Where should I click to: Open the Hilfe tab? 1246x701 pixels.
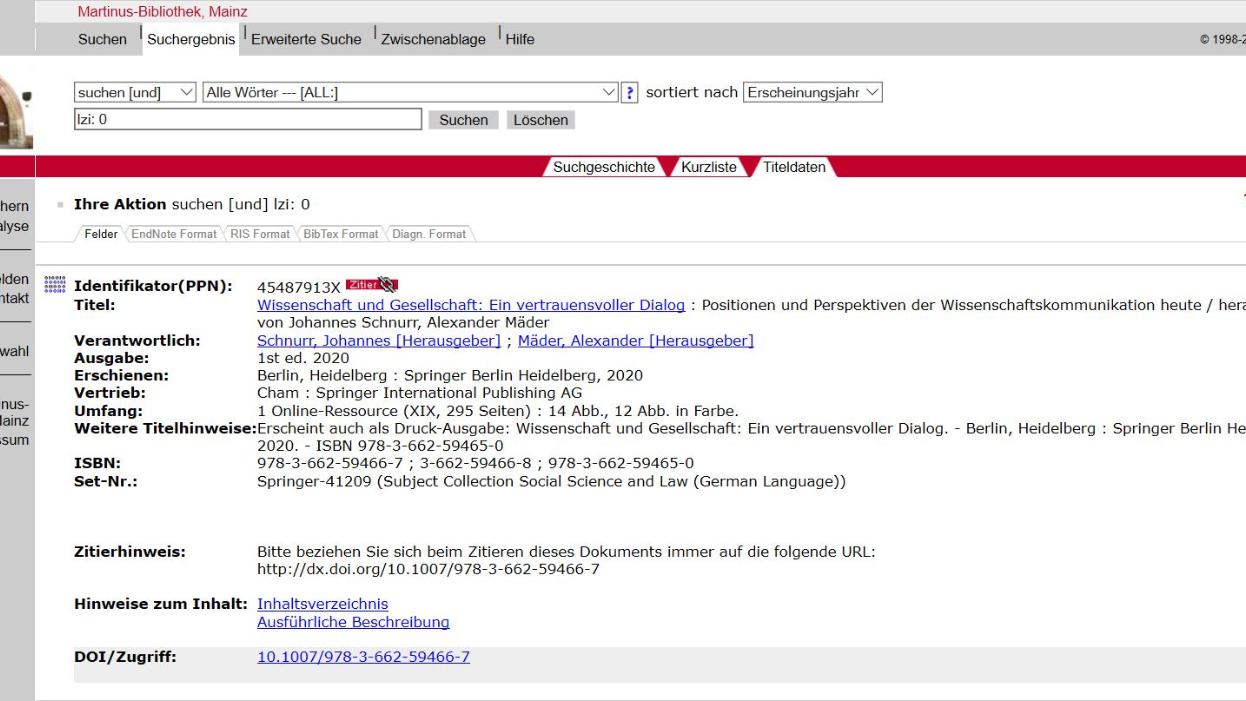tap(520, 40)
